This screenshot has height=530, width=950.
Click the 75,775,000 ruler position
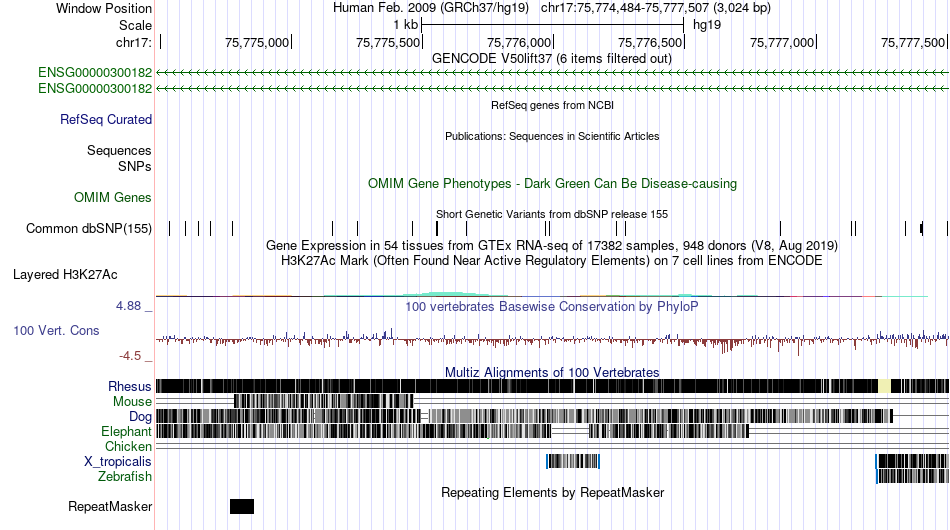[257, 42]
